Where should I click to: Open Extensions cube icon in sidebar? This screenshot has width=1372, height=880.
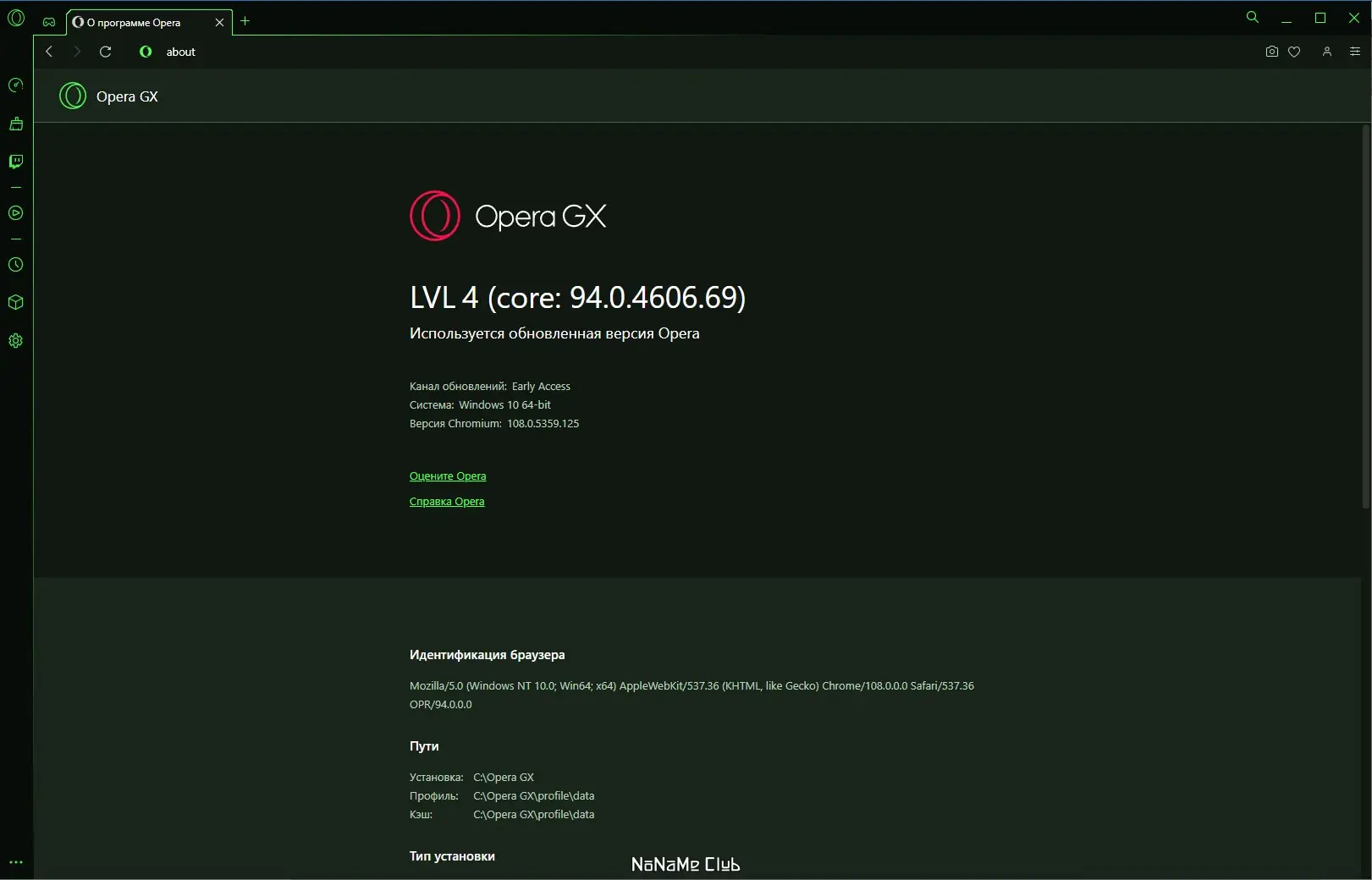pyautogui.click(x=15, y=303)
